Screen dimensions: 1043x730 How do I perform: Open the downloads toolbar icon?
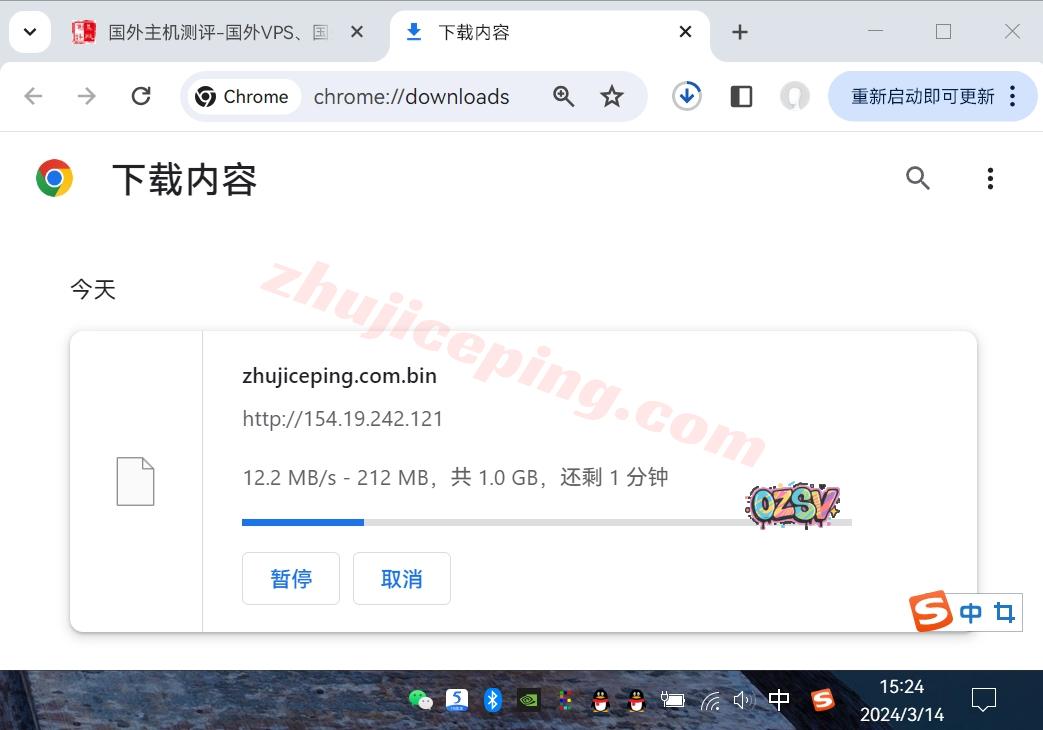[686, 96]
